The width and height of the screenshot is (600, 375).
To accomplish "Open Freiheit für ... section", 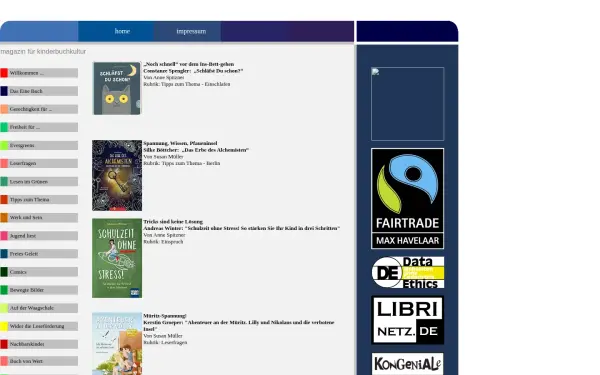I will 39,127.
